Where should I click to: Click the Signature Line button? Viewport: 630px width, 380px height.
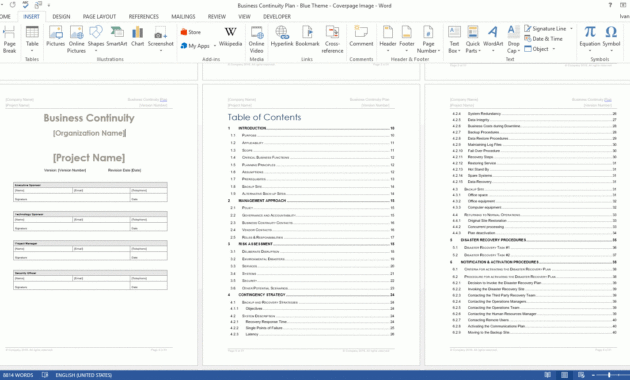point(545,29)
